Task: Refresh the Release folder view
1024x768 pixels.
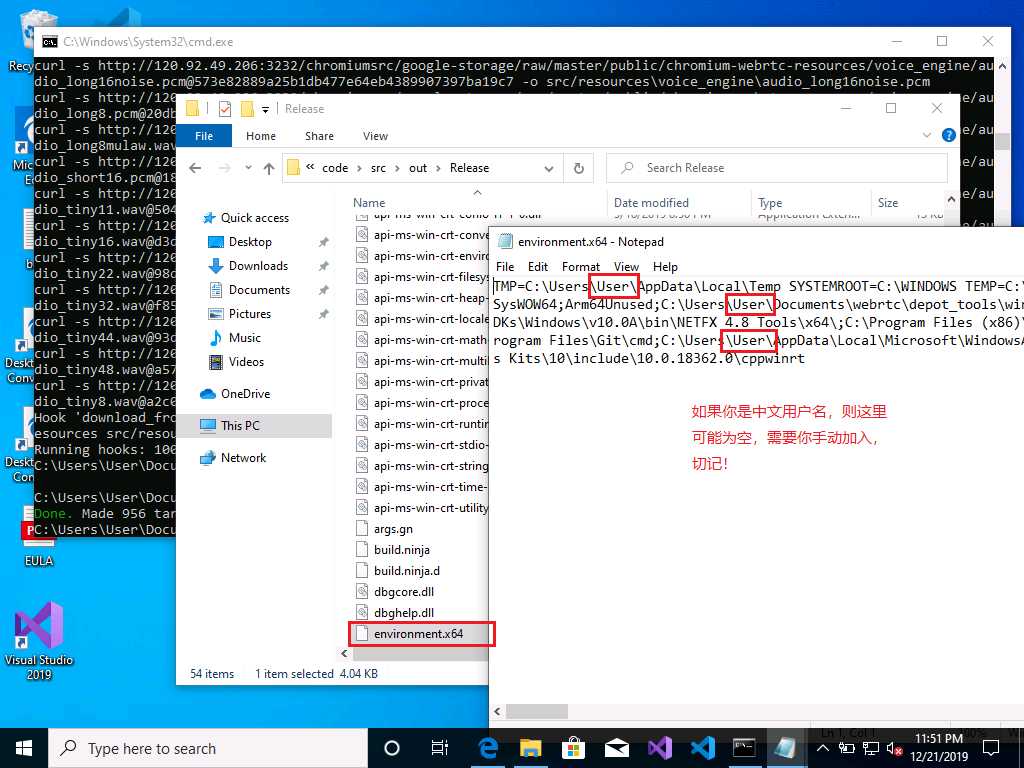Action: point(578,168)
